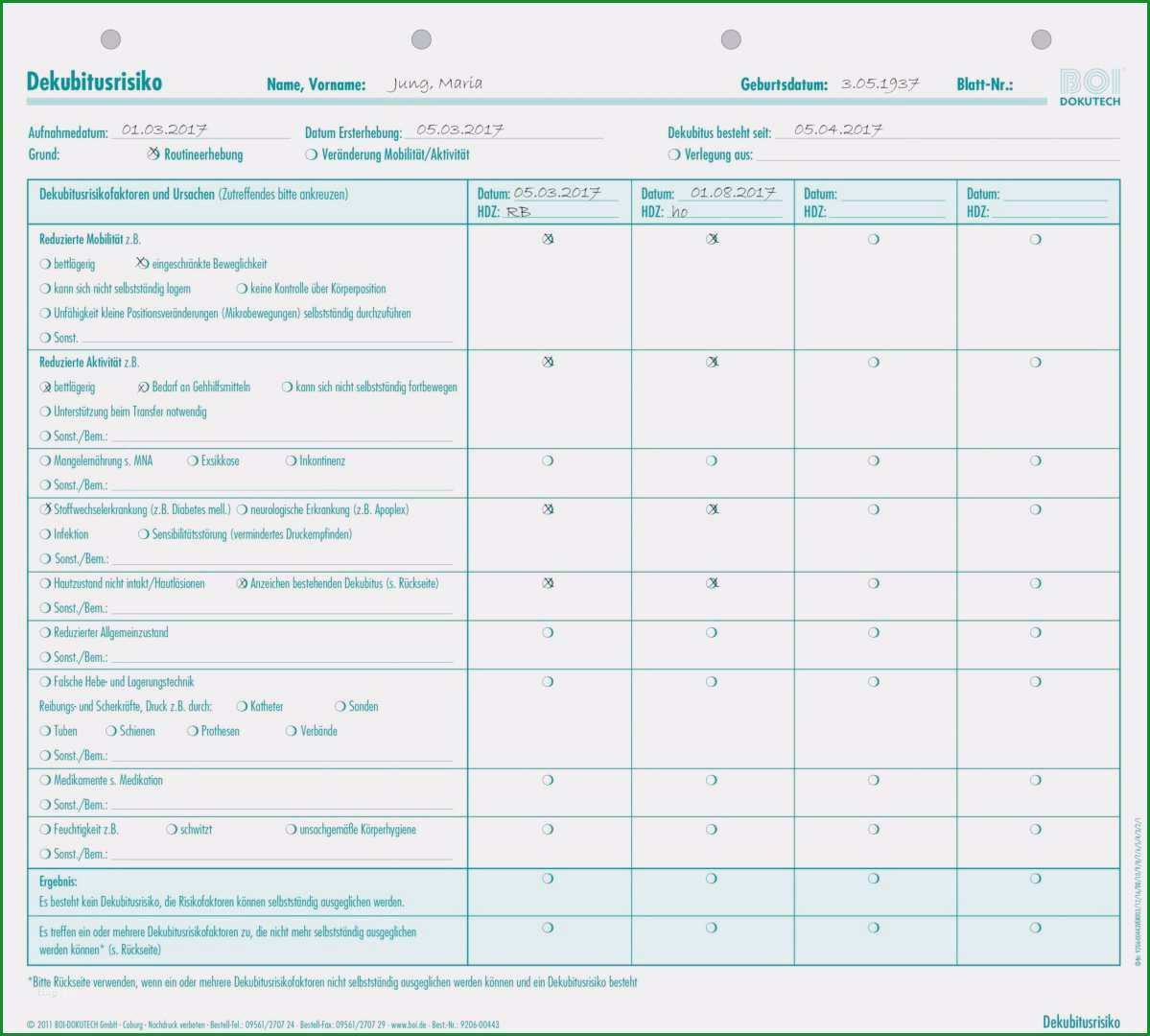Image resolution: width=1150 pixels, height=1036 pixels.
Task: Check the Inkontinenz option
Action: tap(292, 460)
